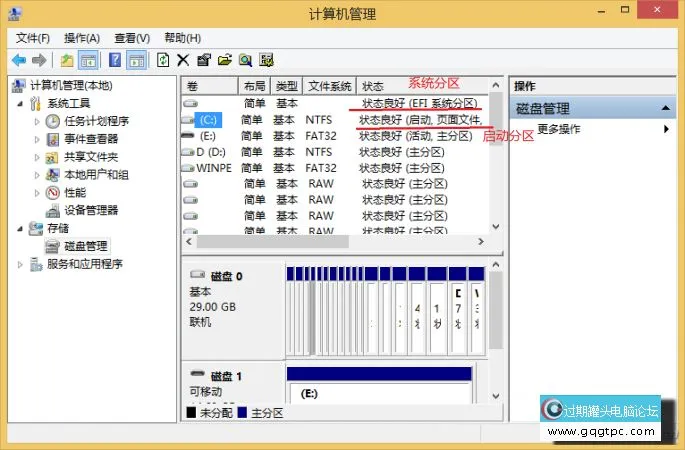Collapse the 磁盘管理 actions section arrow
This screenshot has width=685, height=450.
(665, 108)
